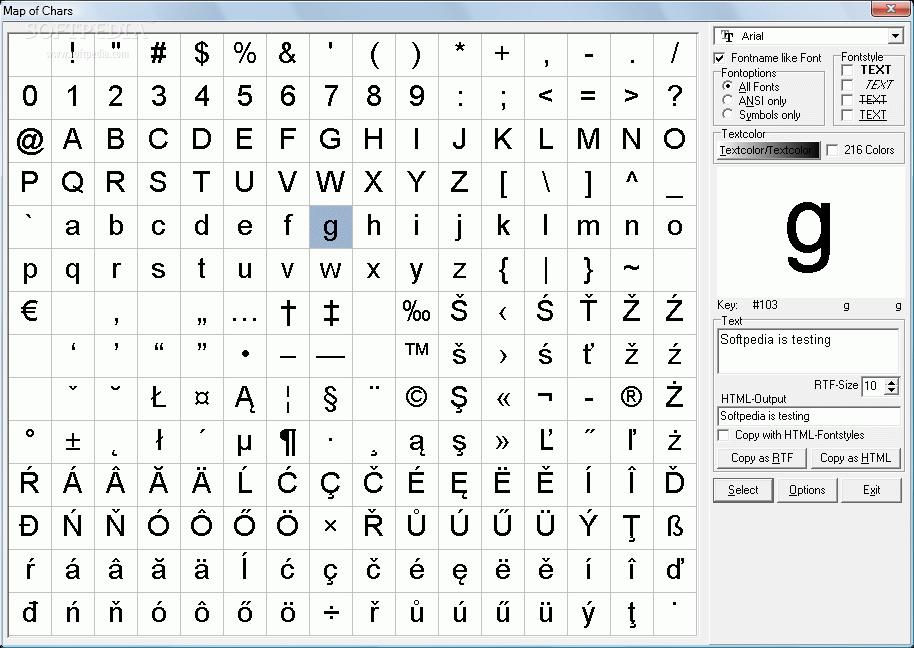914x648 pixels.
Task: Pick the double dagger ‡ cell
Action: (x=331, y=313)
